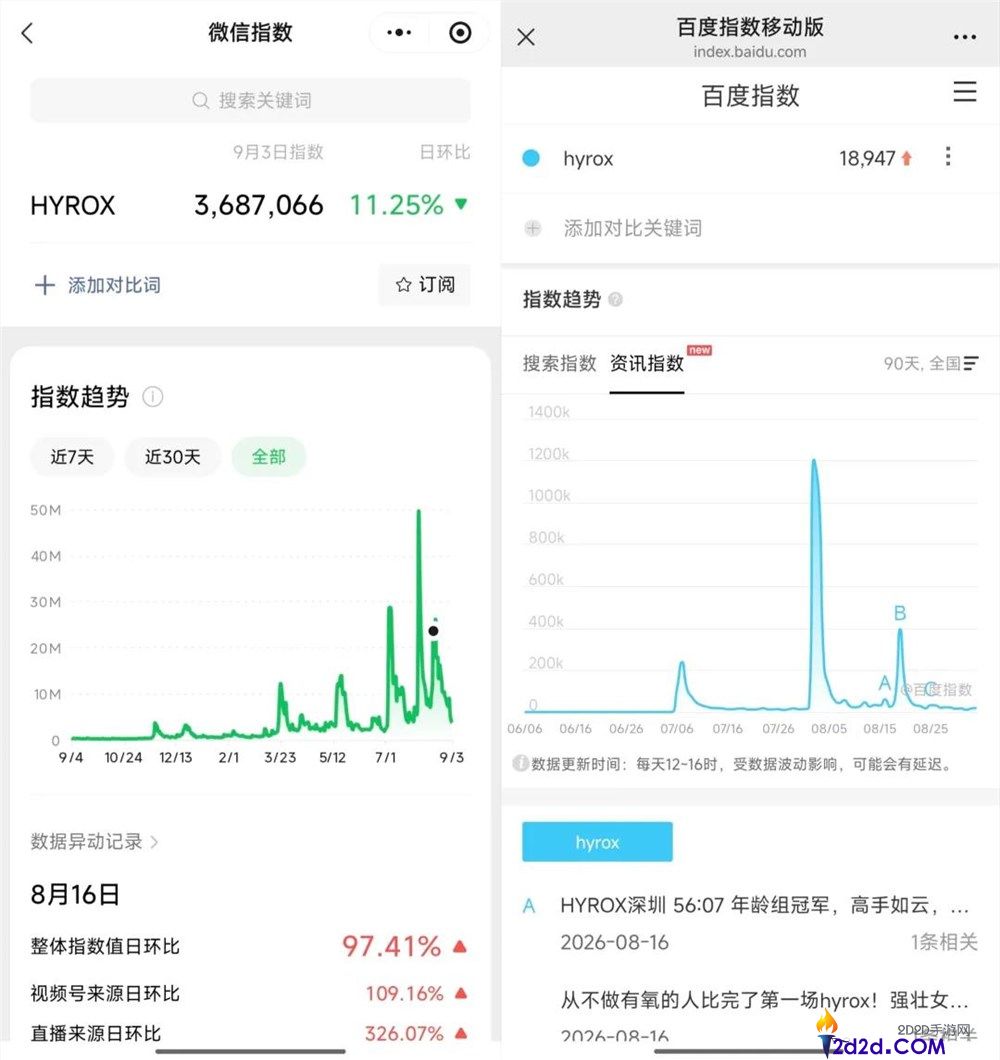Image resolution: width=1000 pixels, height=1060 pixels.
Task: Click the 97.41% daily change value
Action: (x=391, y=946)
